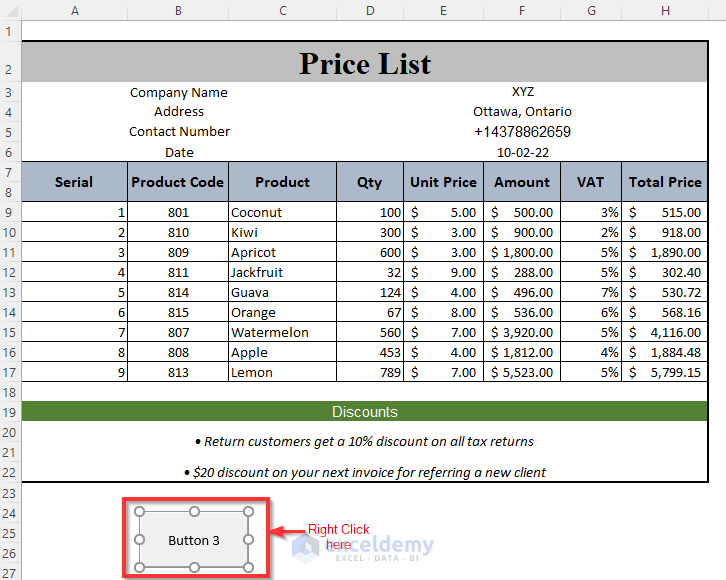Click the Button 3 form control
Viewport: 726px width, 580px height.
194,540
